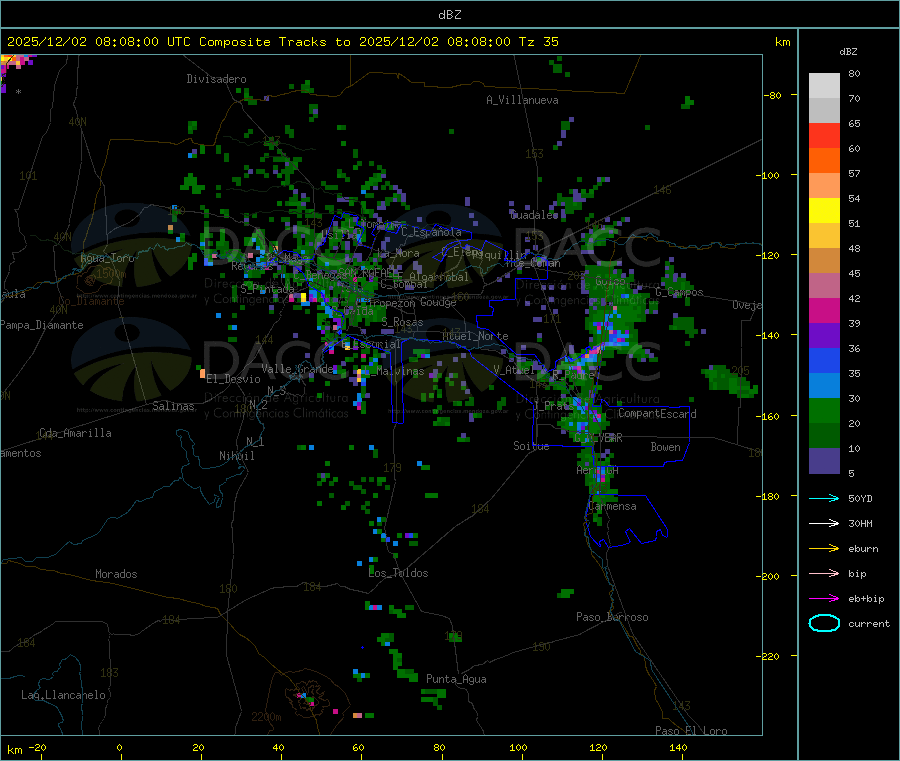
Task: Click the 'current' legend label text
Action: (x=869, y=624)
